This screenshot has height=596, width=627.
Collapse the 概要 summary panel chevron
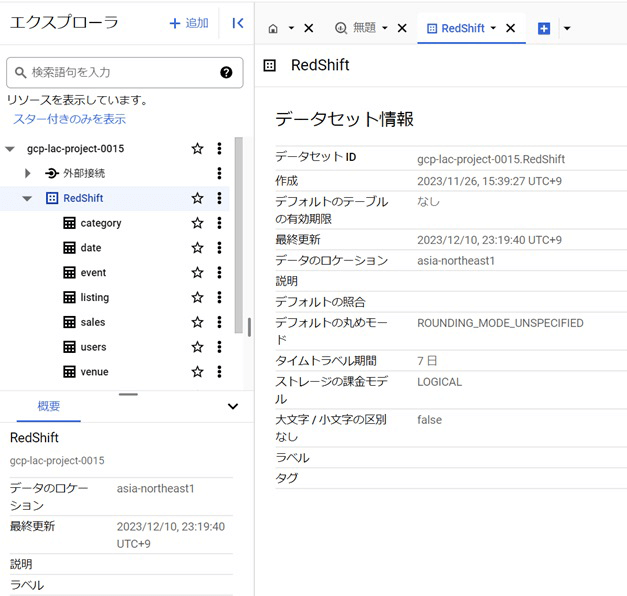point(233,406)
